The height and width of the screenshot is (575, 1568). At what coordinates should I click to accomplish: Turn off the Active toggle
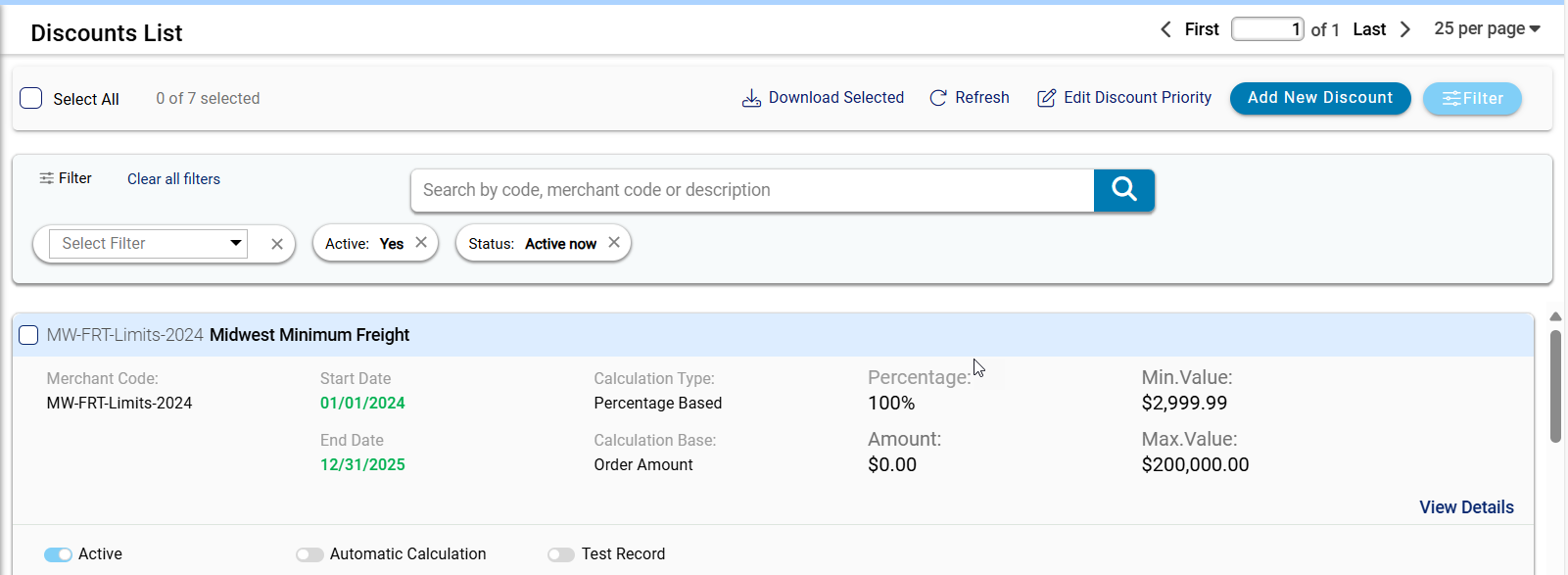58,554
